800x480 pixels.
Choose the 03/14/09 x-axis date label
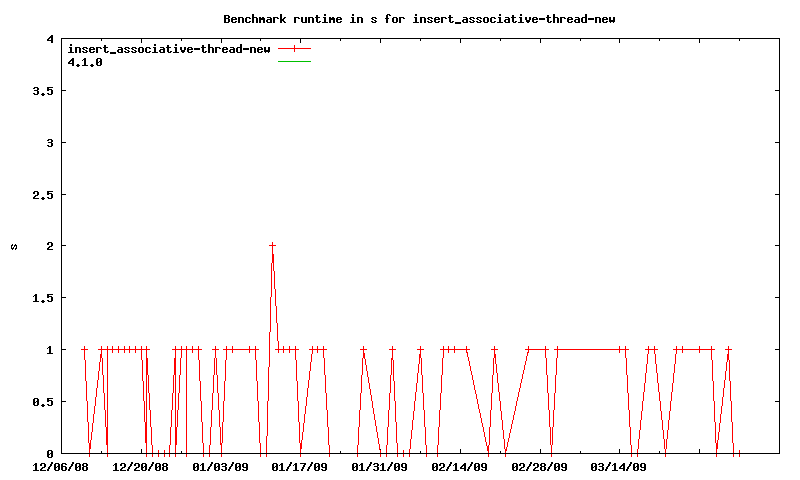[619, 466]
